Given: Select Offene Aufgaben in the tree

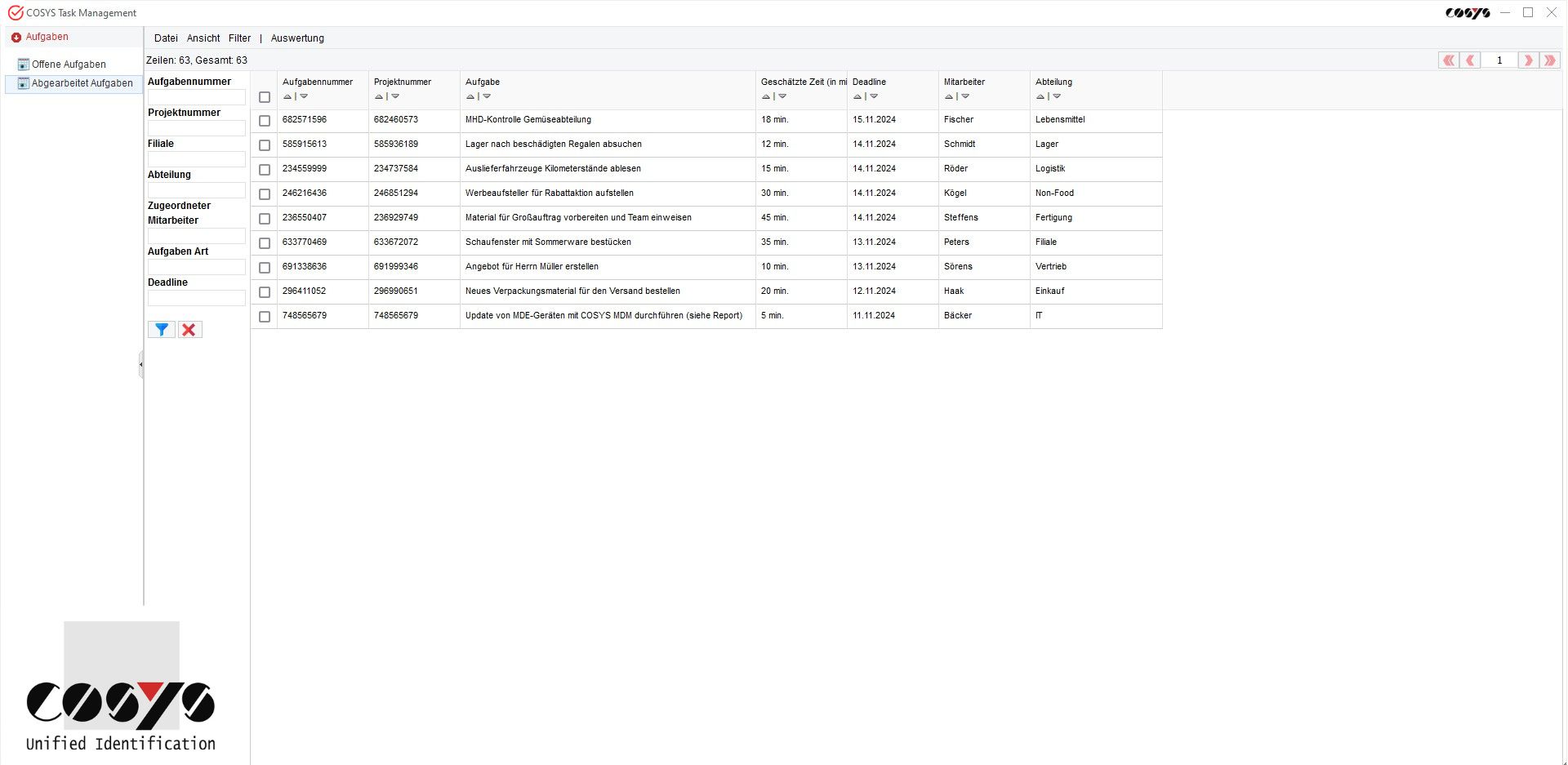Looking at the screenshot, I should pos(69,64).
